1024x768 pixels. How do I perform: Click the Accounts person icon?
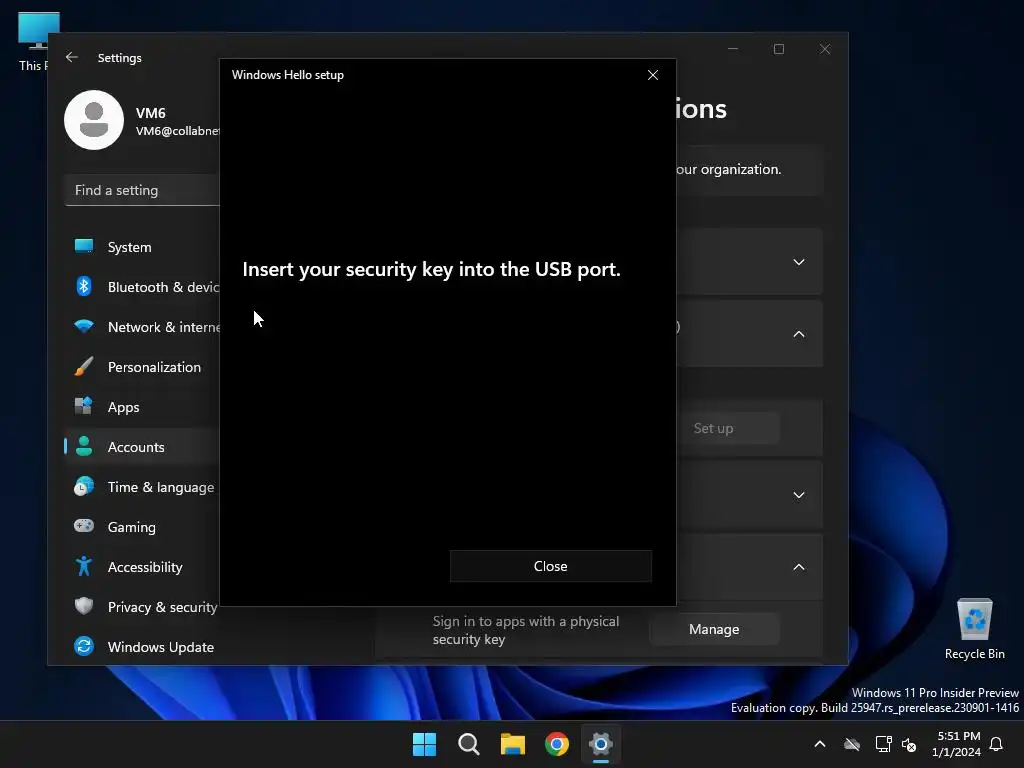(x=84, y=446)
